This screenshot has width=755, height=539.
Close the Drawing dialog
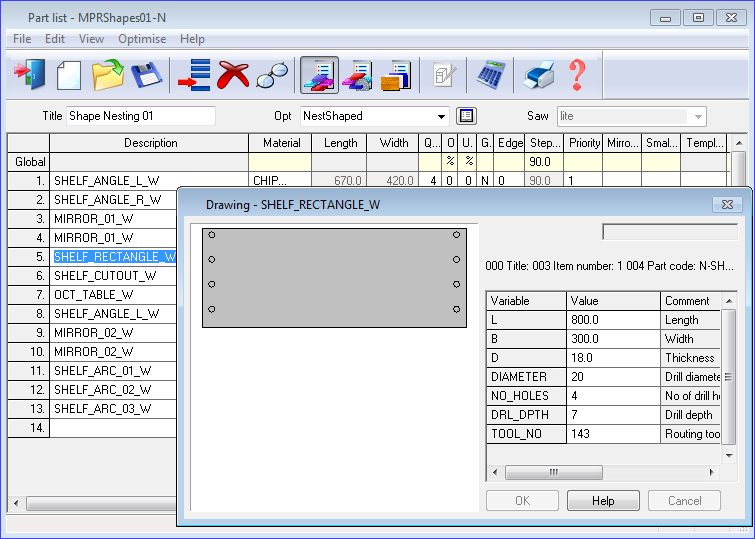pos(727,204)
